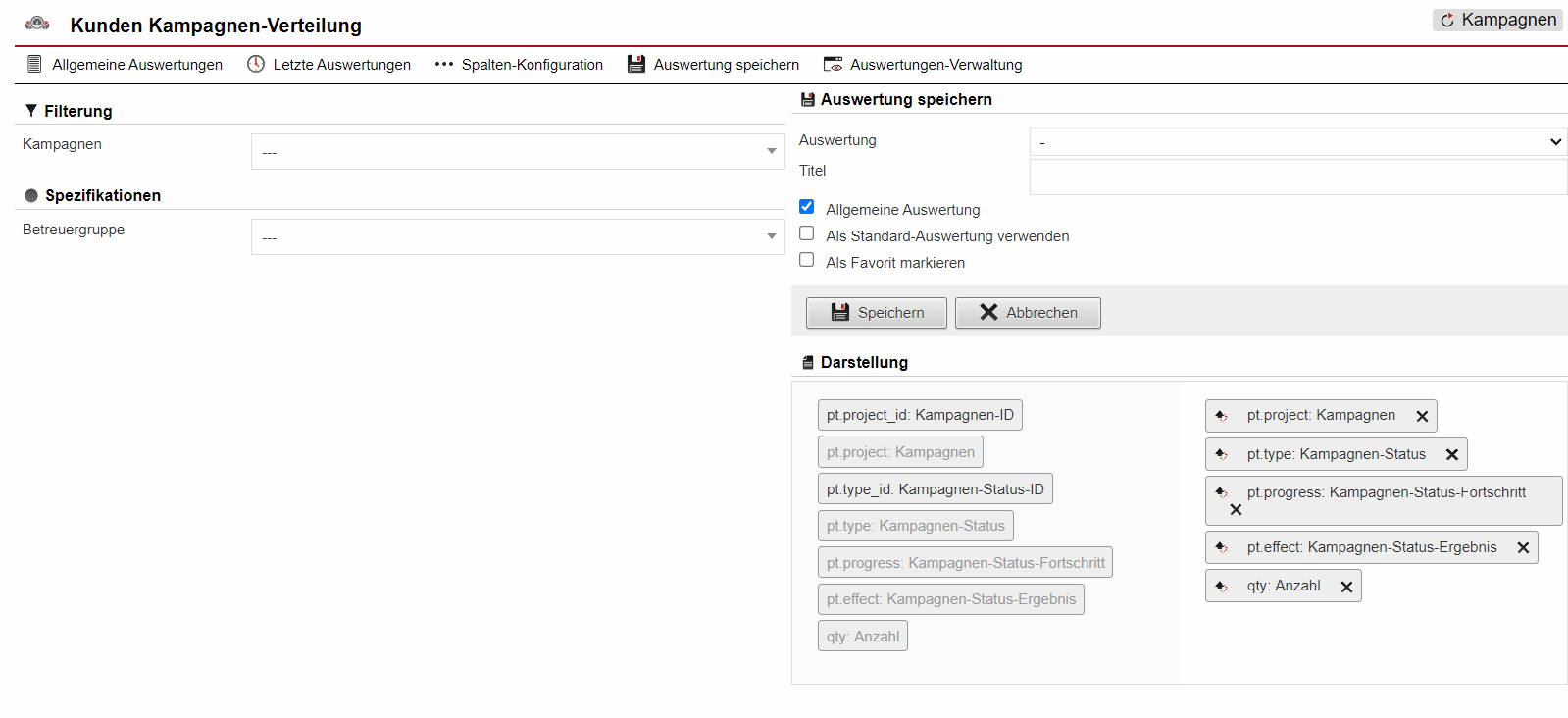Image resolution: width=1568 pixels, height=718 pixels.
Task: Click the Allgemeine Auswertungen list icon
Action: coord(34,64)
